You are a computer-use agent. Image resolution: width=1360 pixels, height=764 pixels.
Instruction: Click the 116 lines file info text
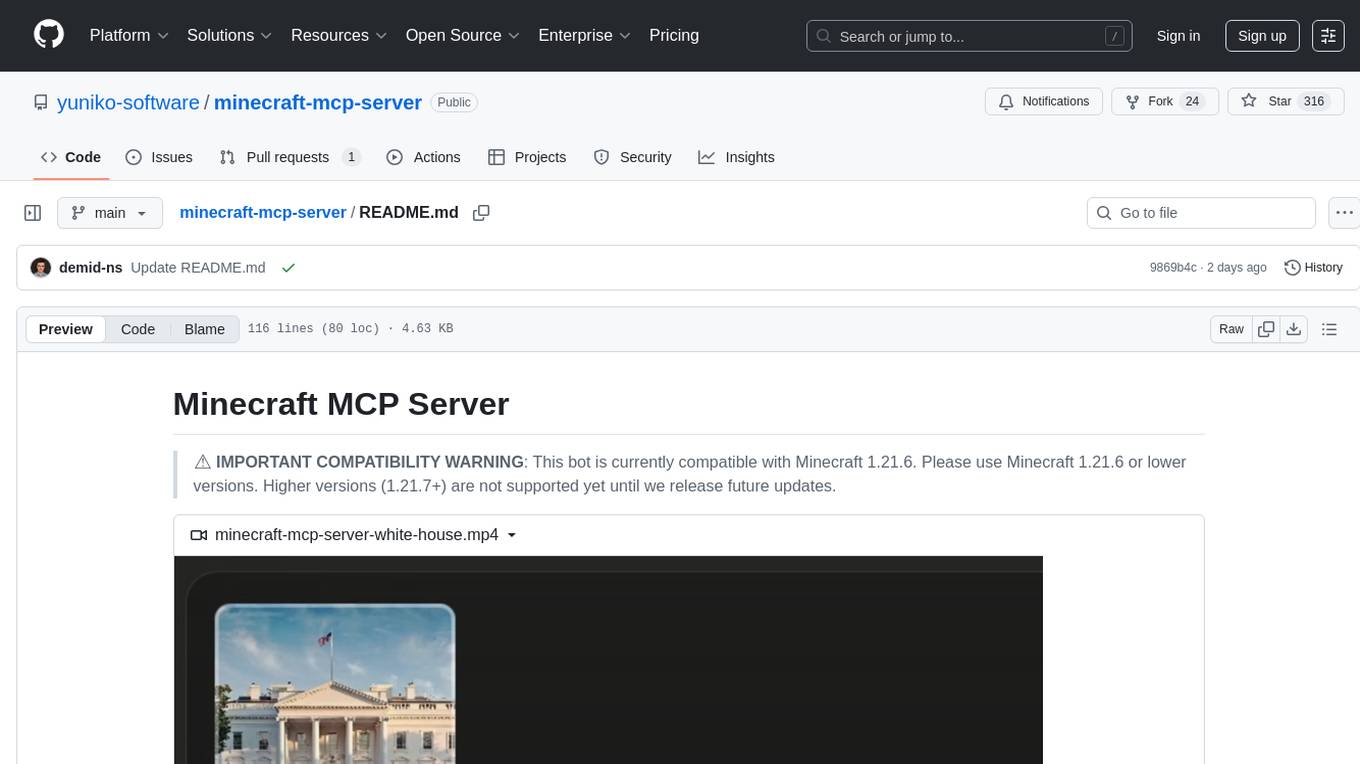pos(350,329)
